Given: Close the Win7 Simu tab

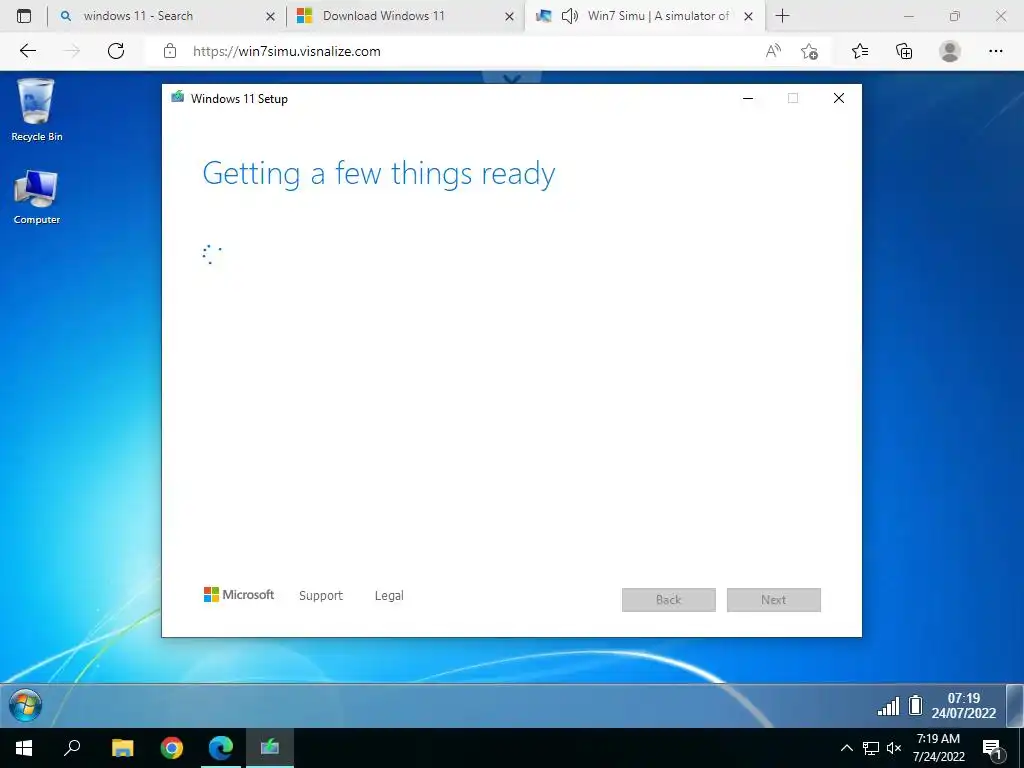Looking at the screenshot, I should 748,16.
